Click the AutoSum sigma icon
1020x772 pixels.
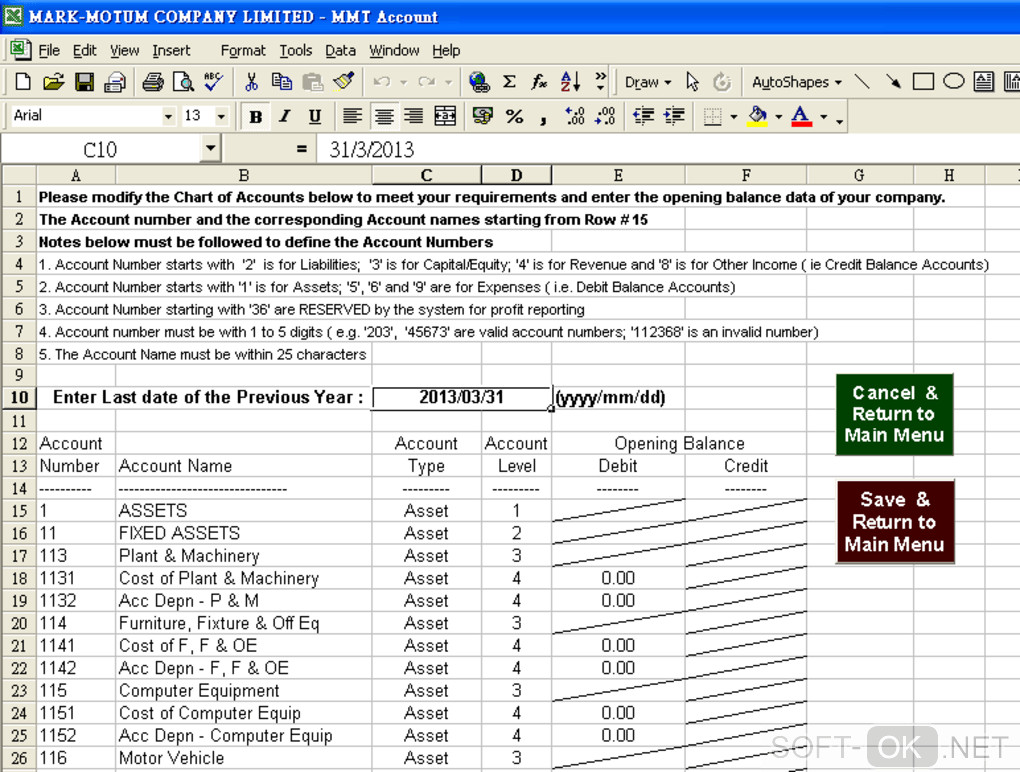tap(509, 82)
